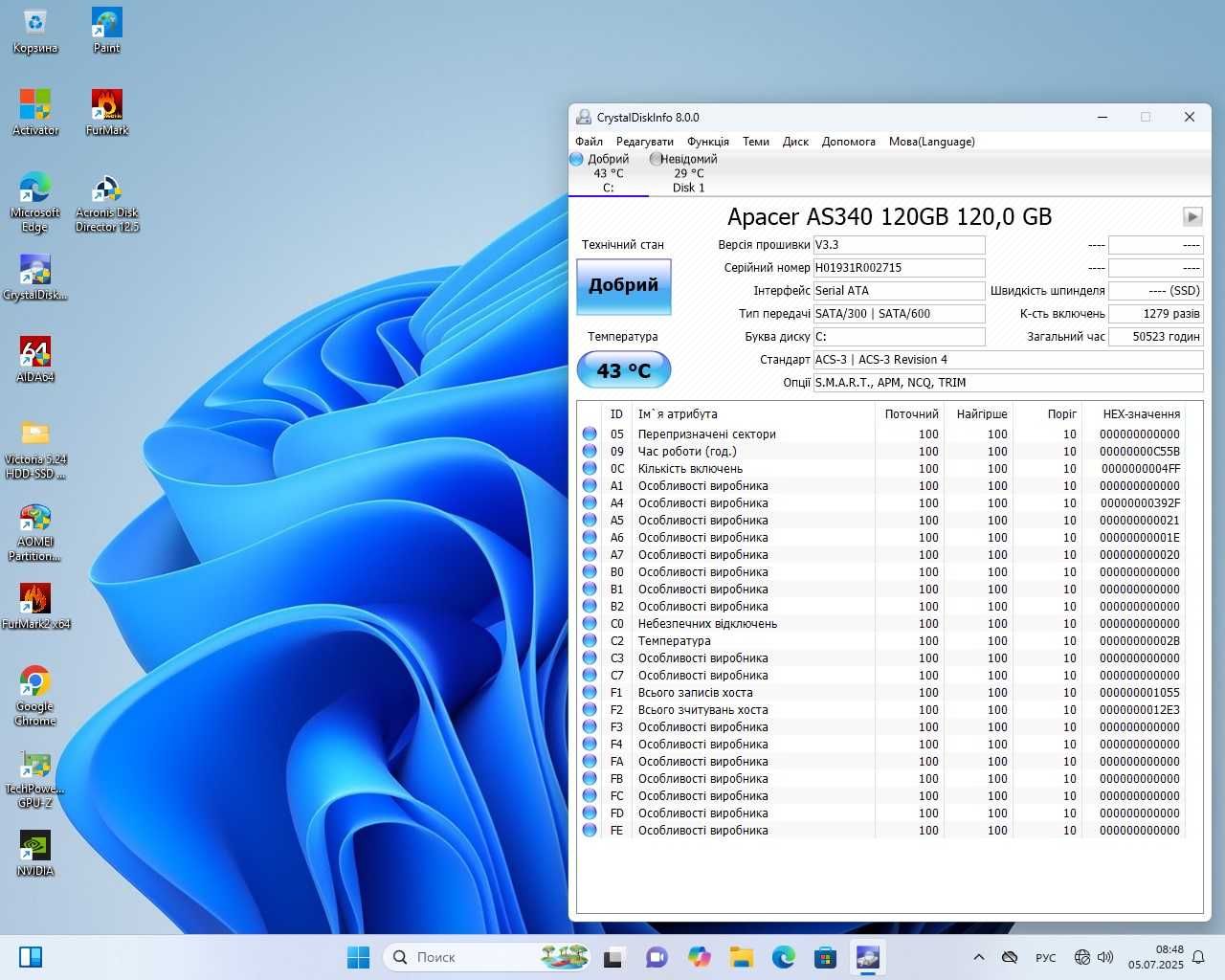This screenshot has width=1225, height=980.
Task: Click the Добрий health status button
Action: tap(624, 286)
